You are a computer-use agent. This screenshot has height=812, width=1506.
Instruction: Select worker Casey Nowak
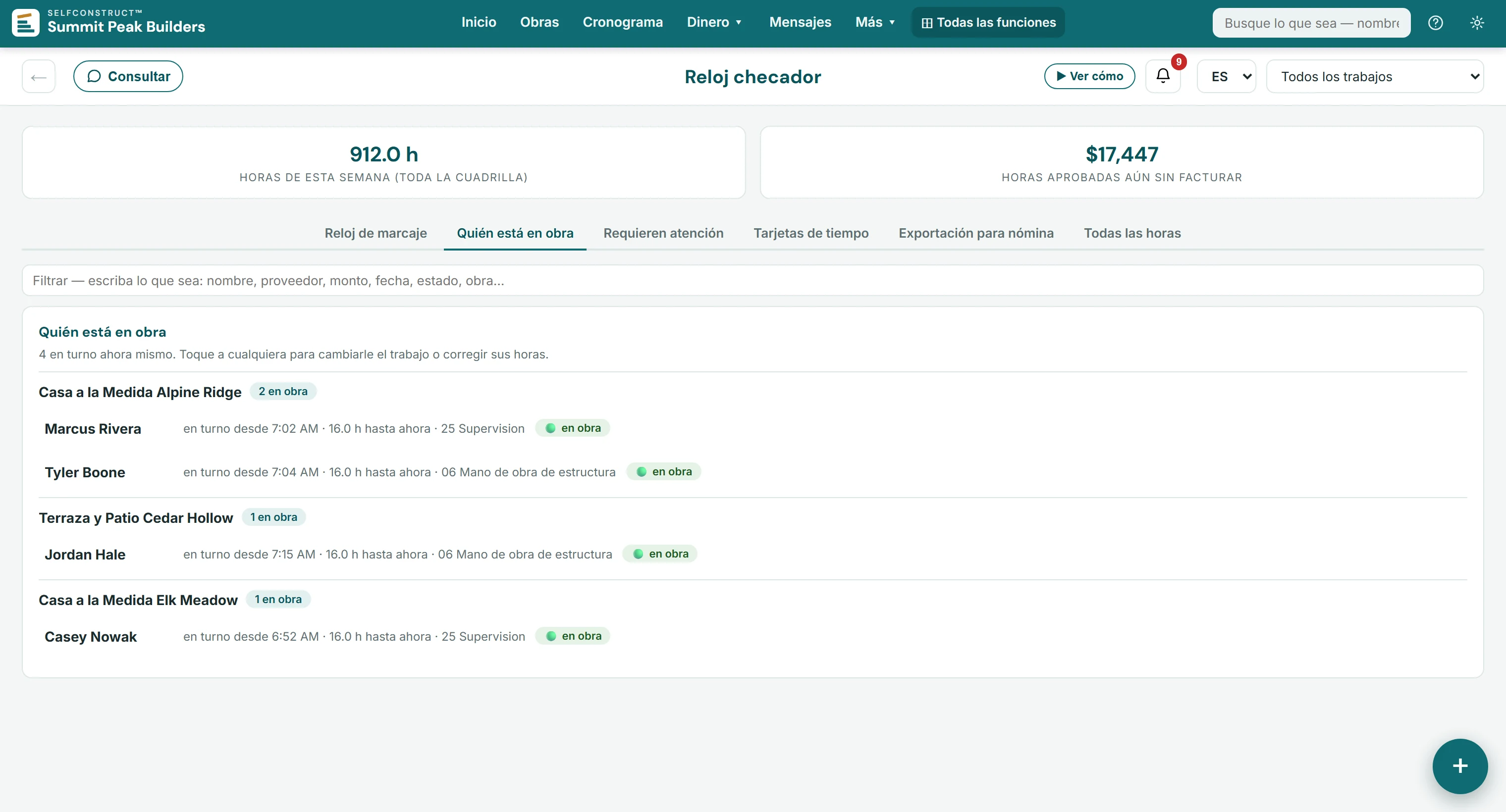(91, 637)
